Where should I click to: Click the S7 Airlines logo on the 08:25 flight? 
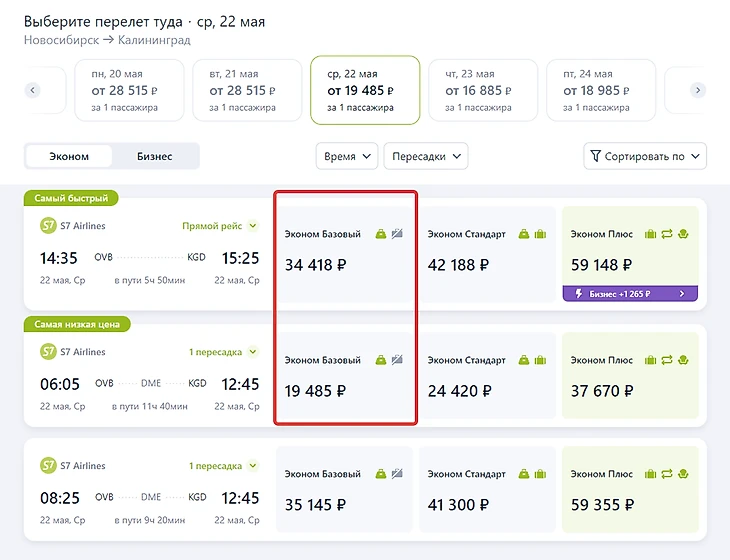click(x=48, y=466)
